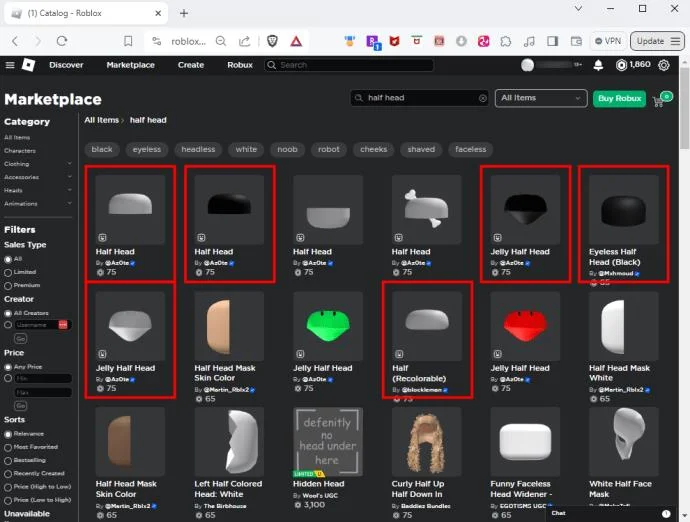Open the browser extensions puzzle icon

pos(506,41)
